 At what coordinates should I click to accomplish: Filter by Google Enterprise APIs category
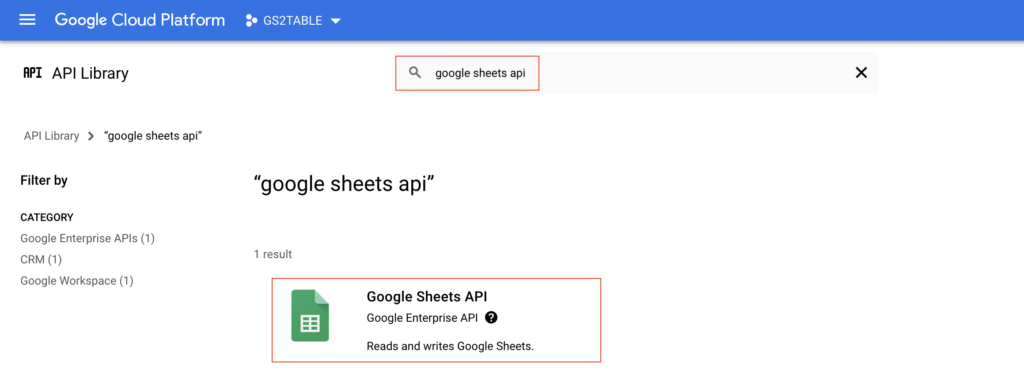(88, 238)
